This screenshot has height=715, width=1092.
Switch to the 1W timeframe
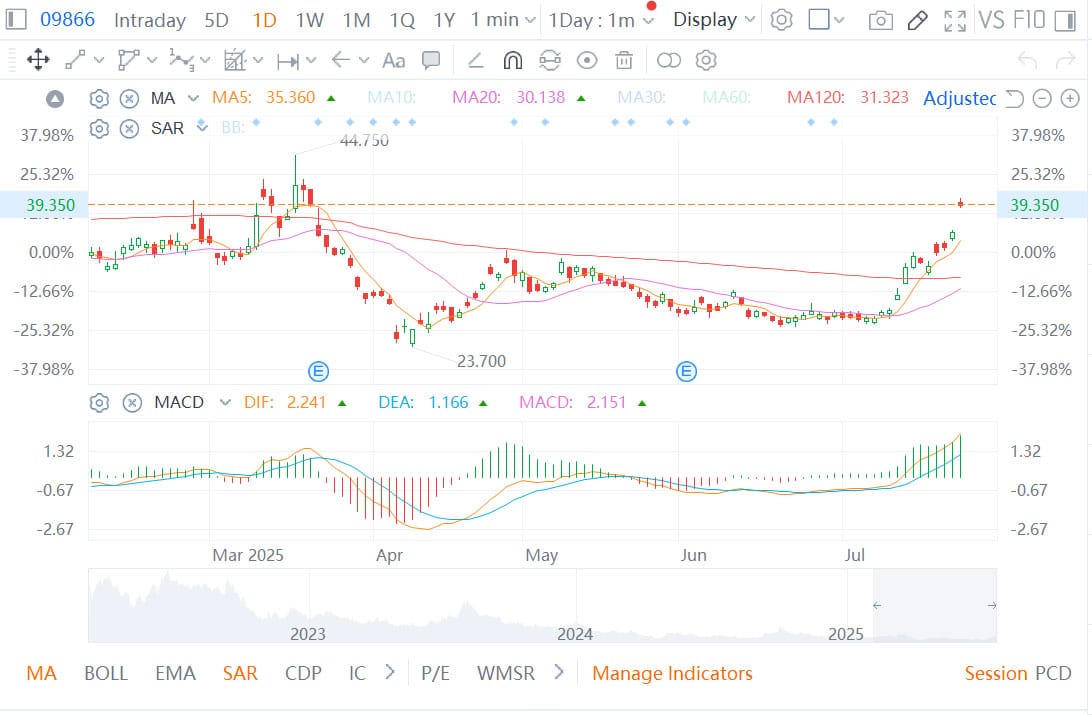tap(309, 20)
